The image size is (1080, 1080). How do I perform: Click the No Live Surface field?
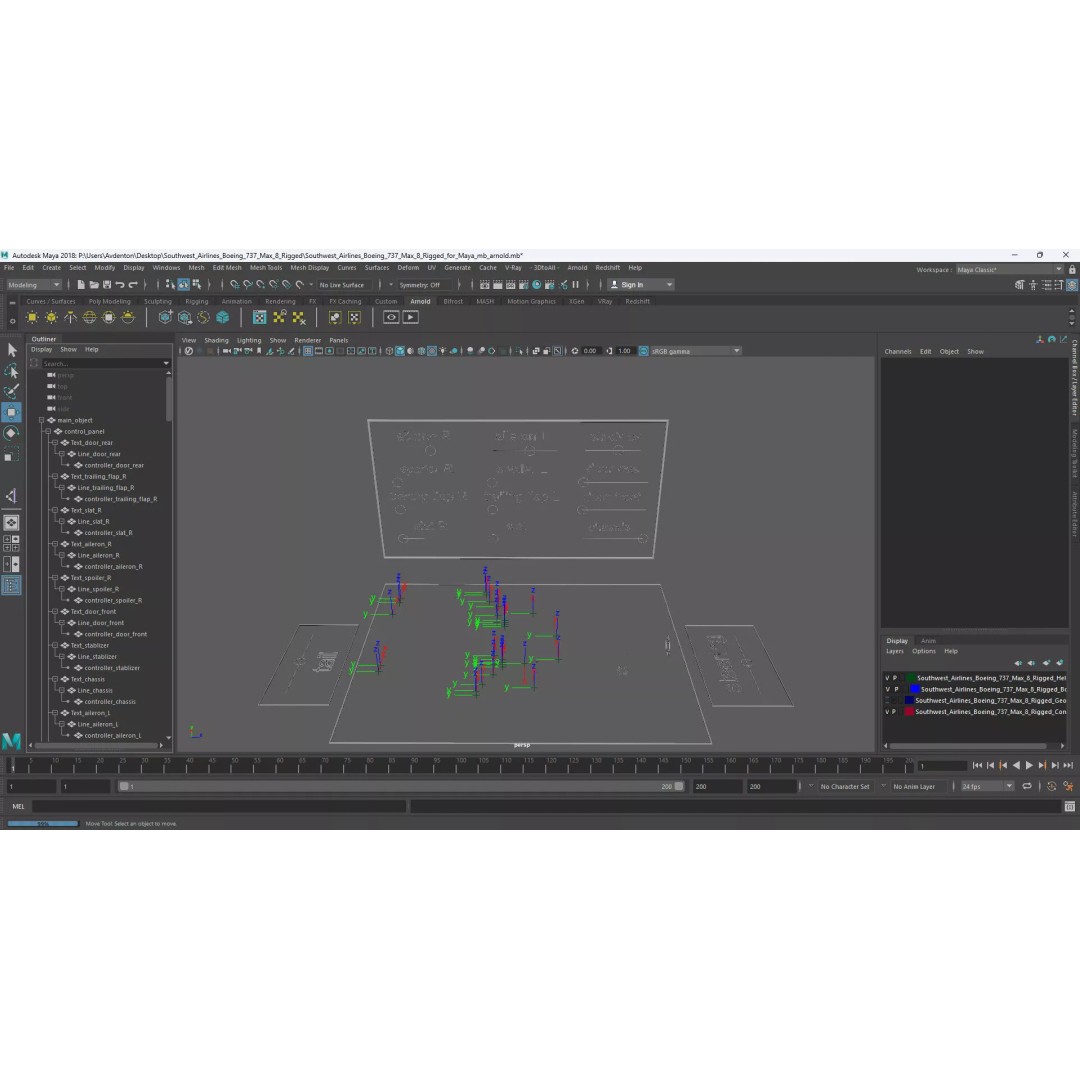[x=342, y=285]
